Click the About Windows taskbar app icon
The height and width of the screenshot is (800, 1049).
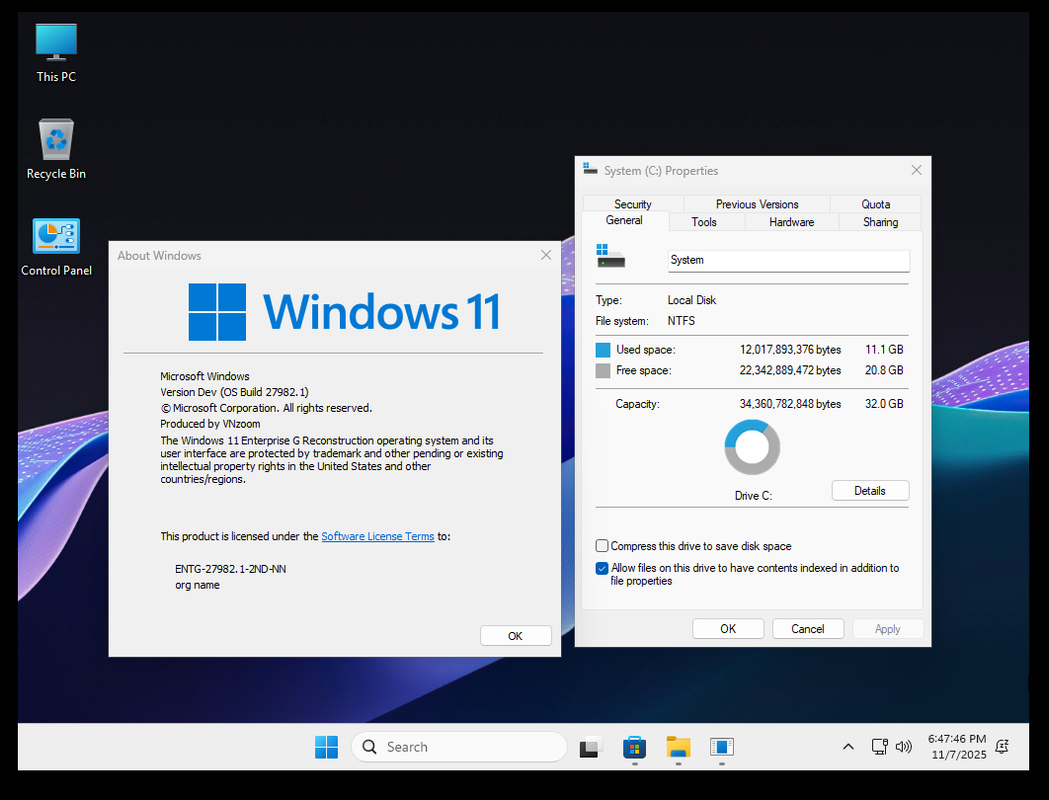(x=722, y=746)
